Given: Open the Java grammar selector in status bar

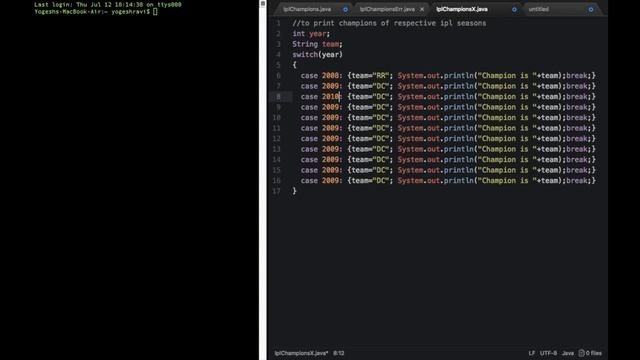Looking at the screenshot, I should (568, 353).
